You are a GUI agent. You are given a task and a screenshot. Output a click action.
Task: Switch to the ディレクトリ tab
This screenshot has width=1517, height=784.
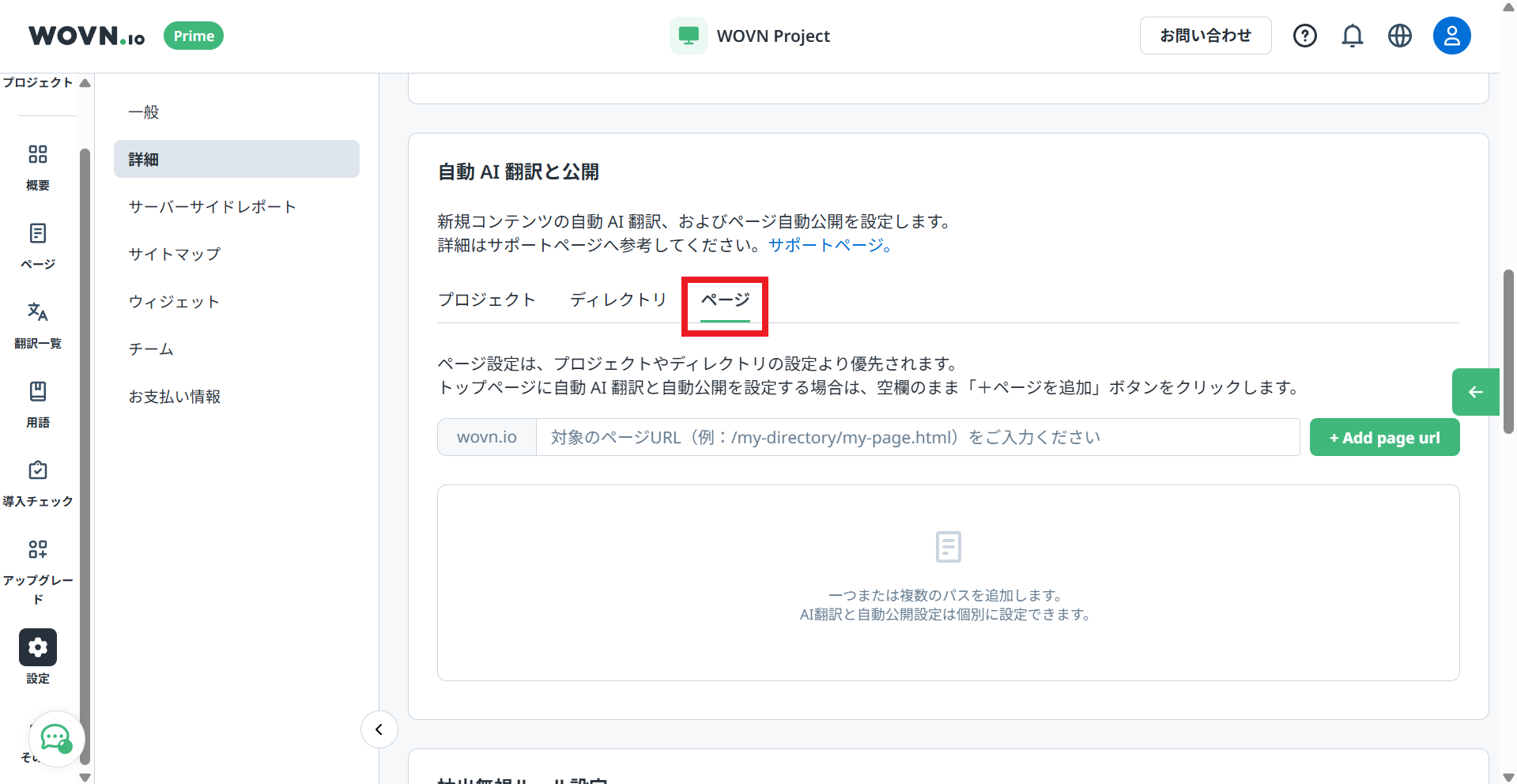tap(619, 300)
